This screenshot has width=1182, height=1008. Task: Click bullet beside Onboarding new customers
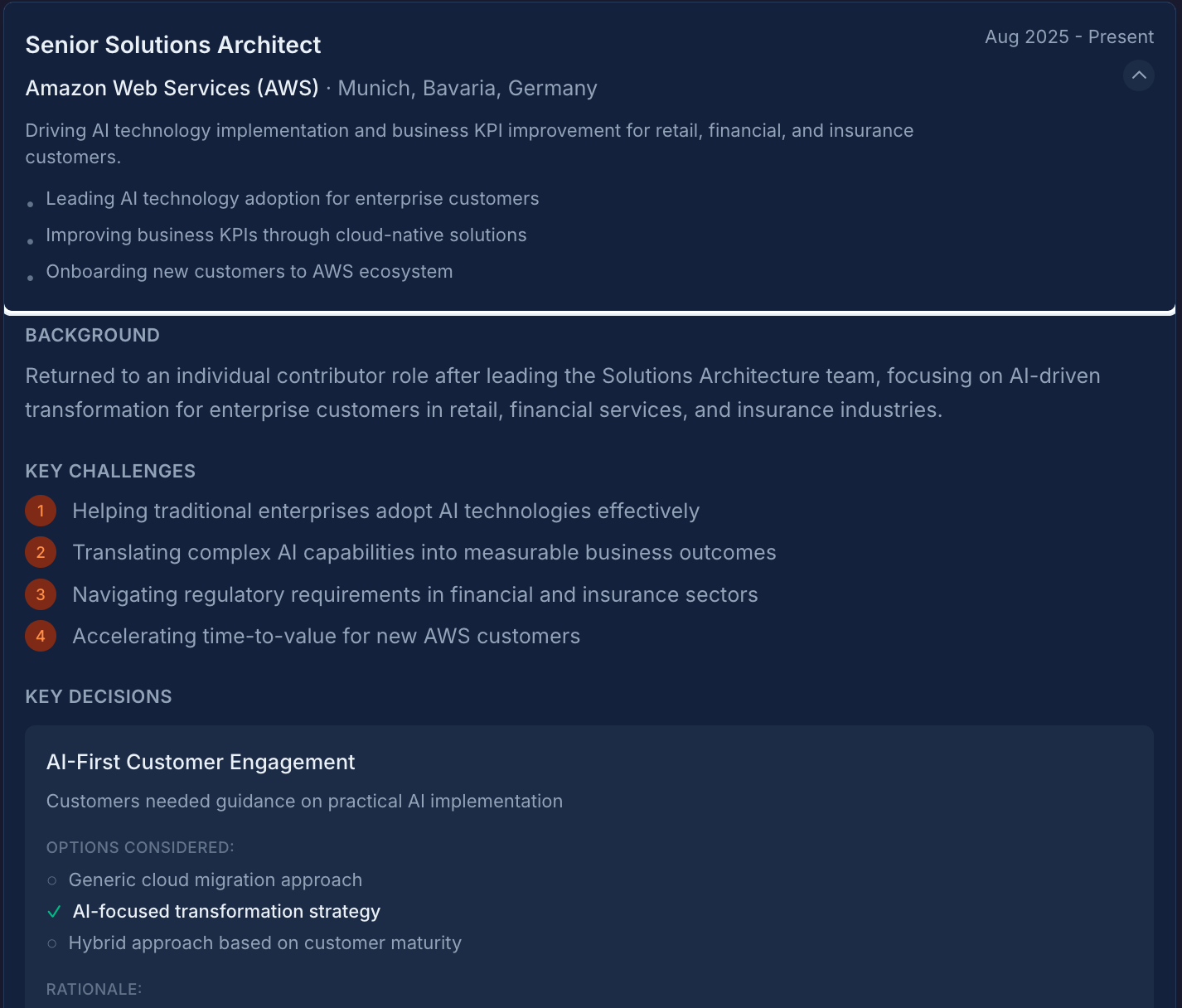pos(31,278)
